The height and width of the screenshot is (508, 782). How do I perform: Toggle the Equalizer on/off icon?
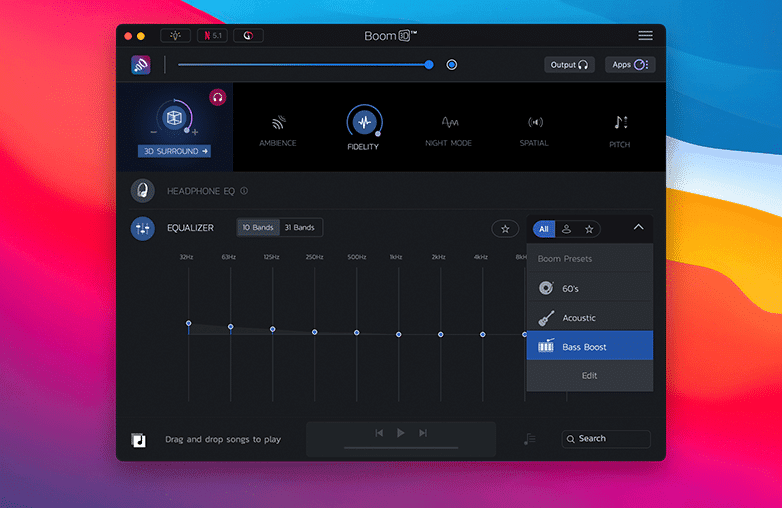click(x=143, y=228)
